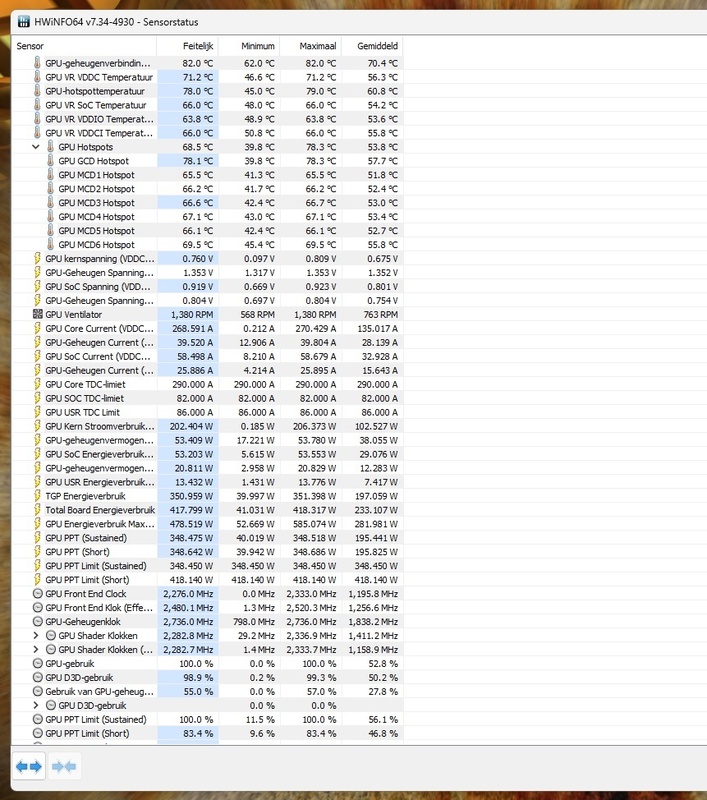707x800 pixels.
Task: Click thermometer icon of GPU GCD Hotspot
Action: (x=50, y=161)
